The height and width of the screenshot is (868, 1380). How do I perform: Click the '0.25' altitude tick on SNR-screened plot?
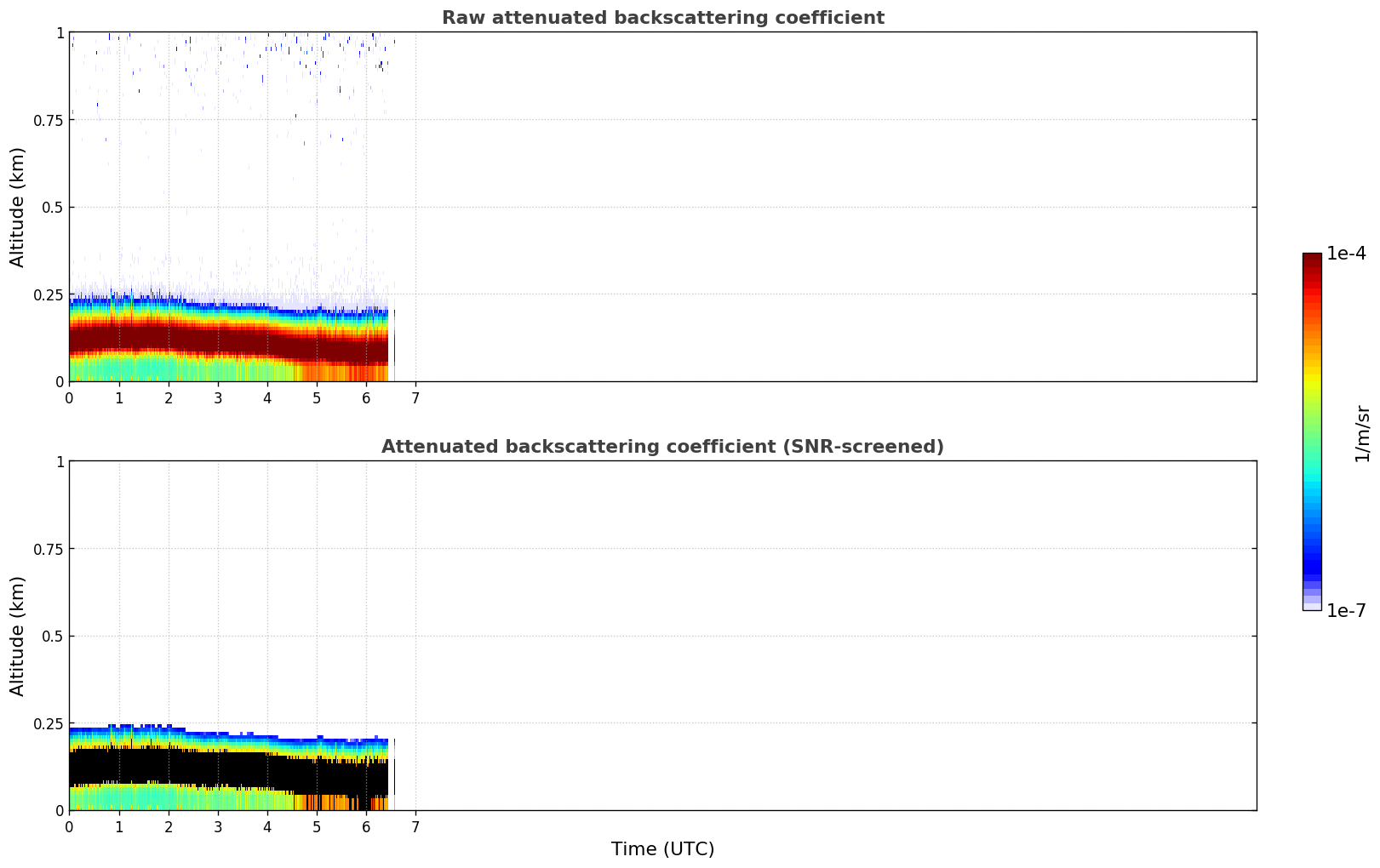(48, 723)
